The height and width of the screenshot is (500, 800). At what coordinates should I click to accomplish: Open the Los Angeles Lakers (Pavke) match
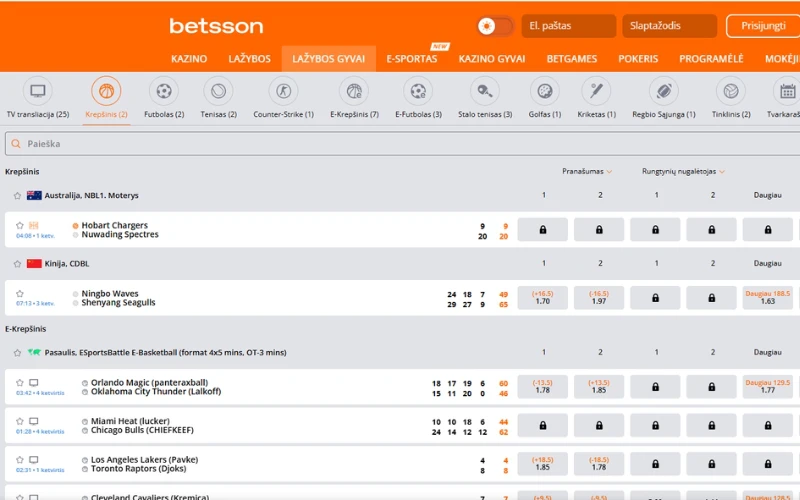tap(144, 464)
